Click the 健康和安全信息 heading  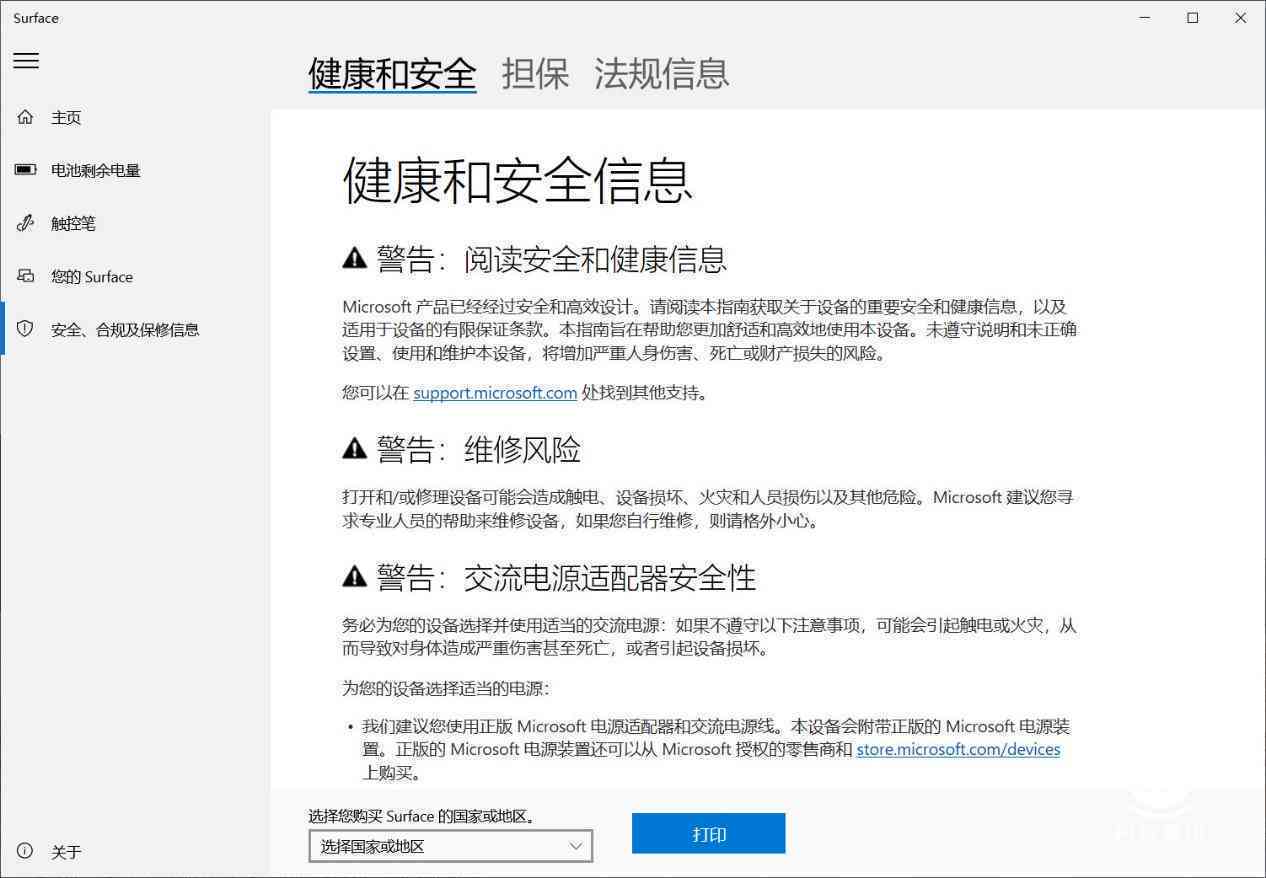(x=518, y=180)
